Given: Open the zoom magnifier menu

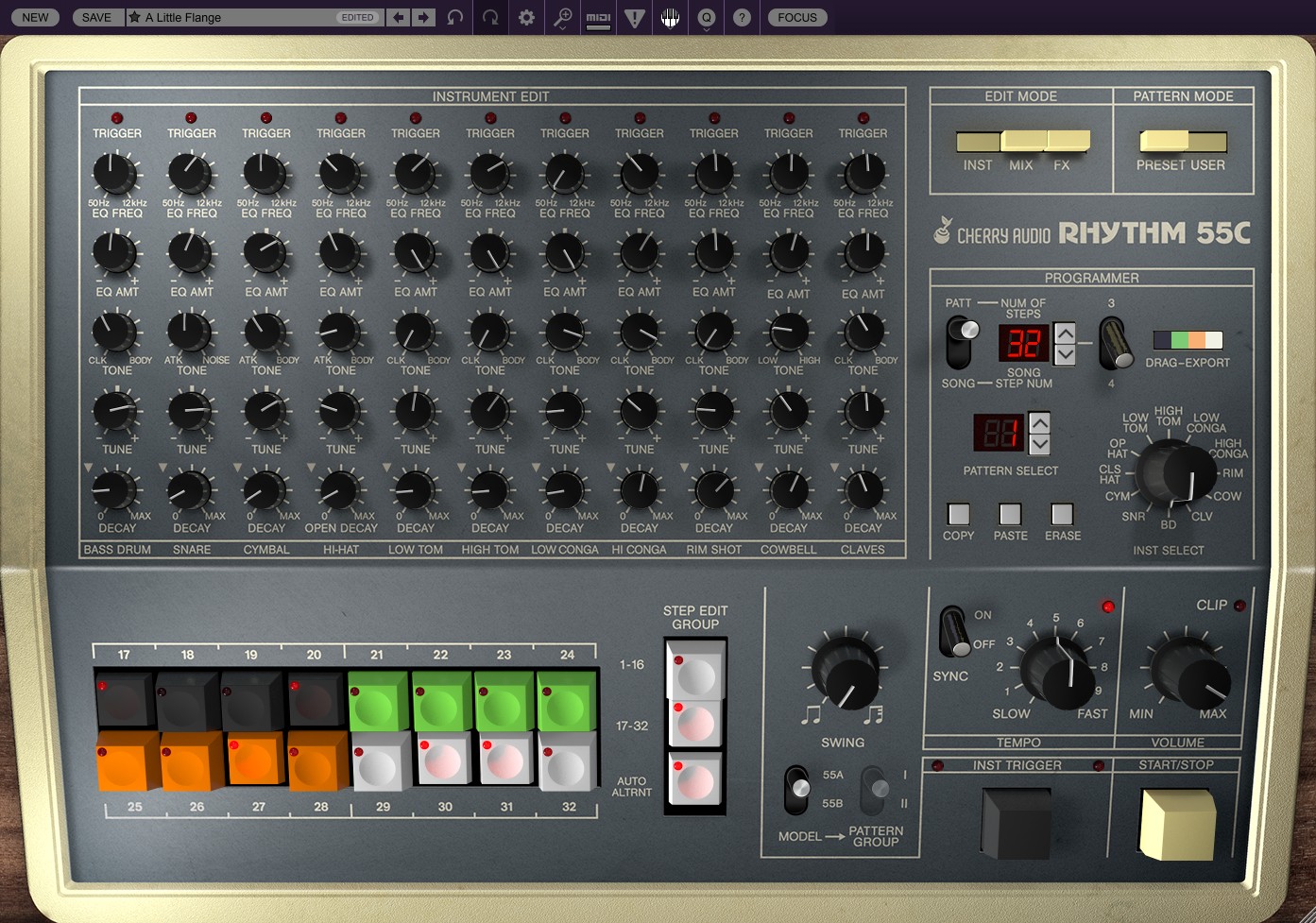Looking at the screenshot, I should tap(562, 17).
